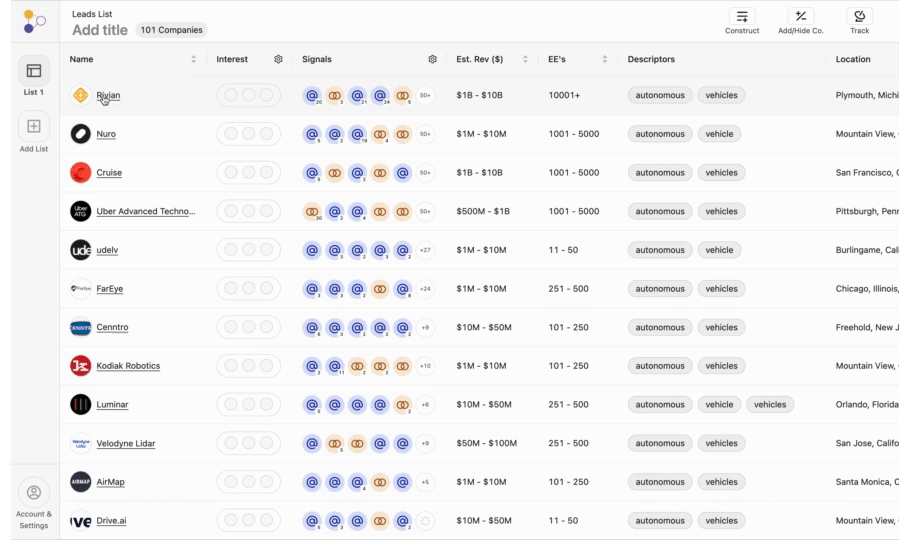Click the Signals column header
This screenshot has width=910, height=540.
coord(317,59)
